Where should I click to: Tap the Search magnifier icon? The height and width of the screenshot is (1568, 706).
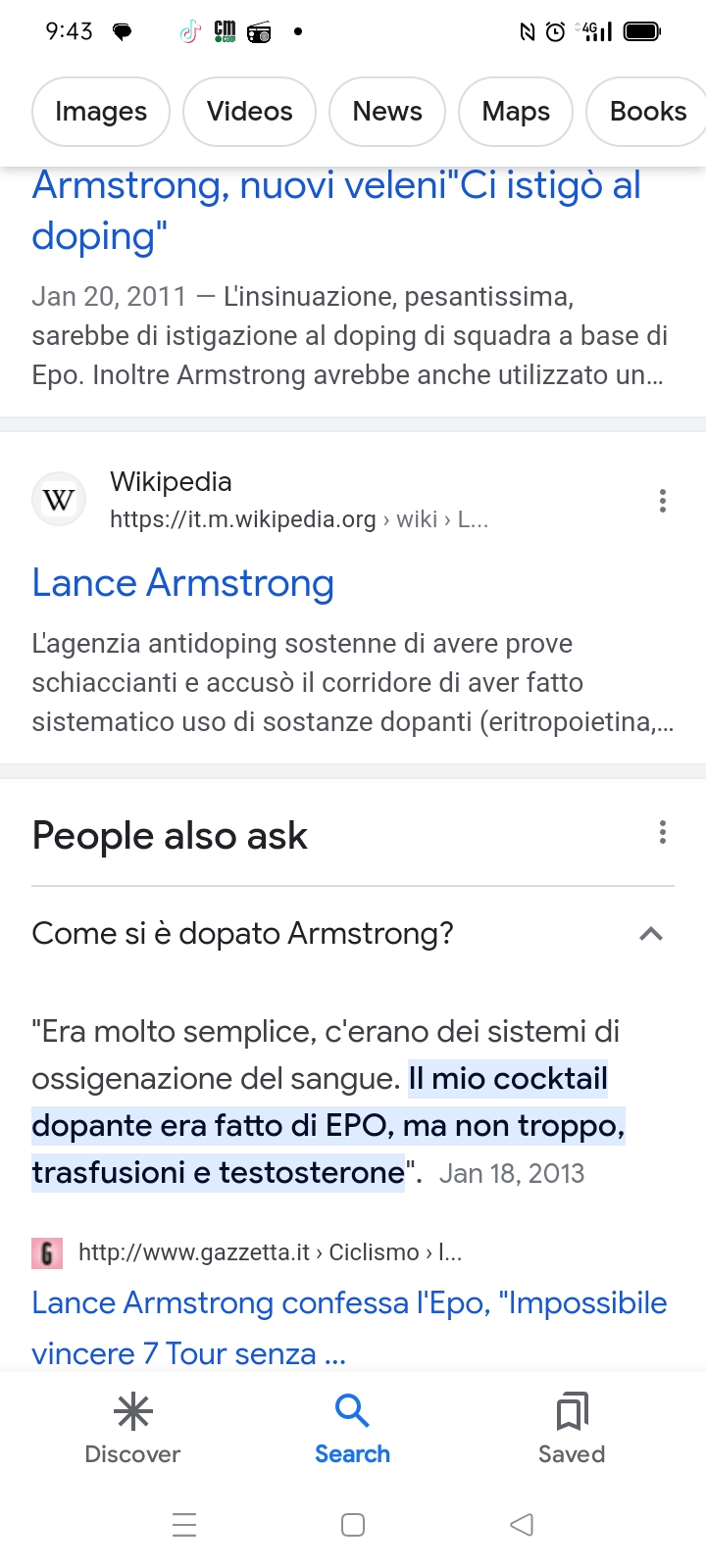pos(352,1411)
